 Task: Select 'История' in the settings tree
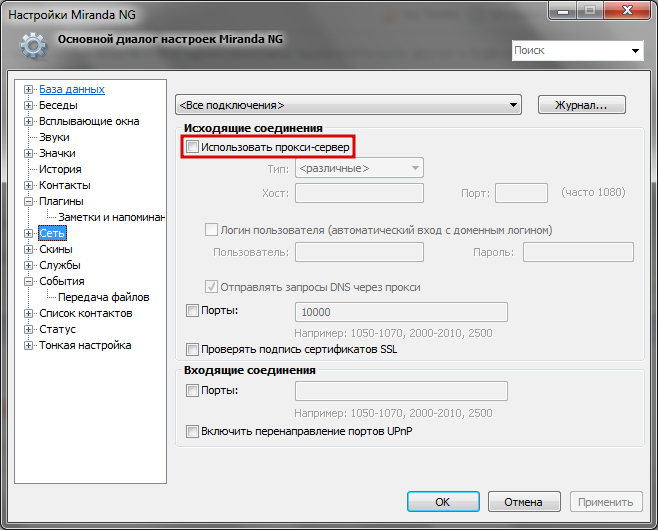point(60,169)
